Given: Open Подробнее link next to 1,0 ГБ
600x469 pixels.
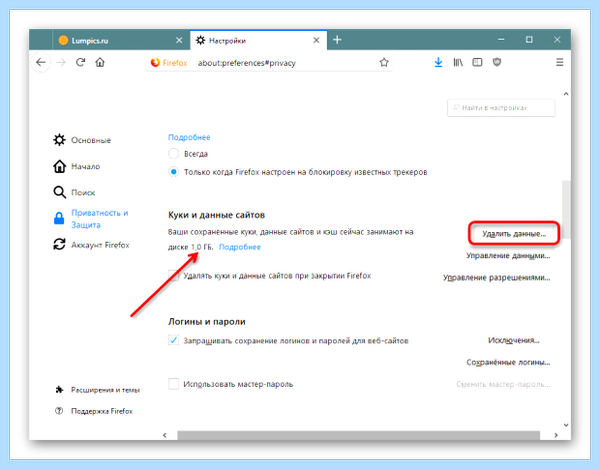Looking at the screenshot, I should (x=240, y=247).
